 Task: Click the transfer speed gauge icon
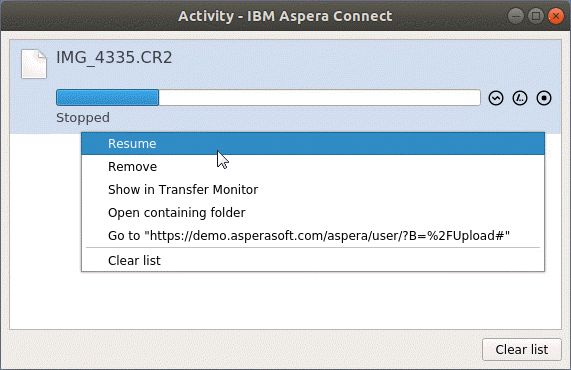[x=520, y=98]
